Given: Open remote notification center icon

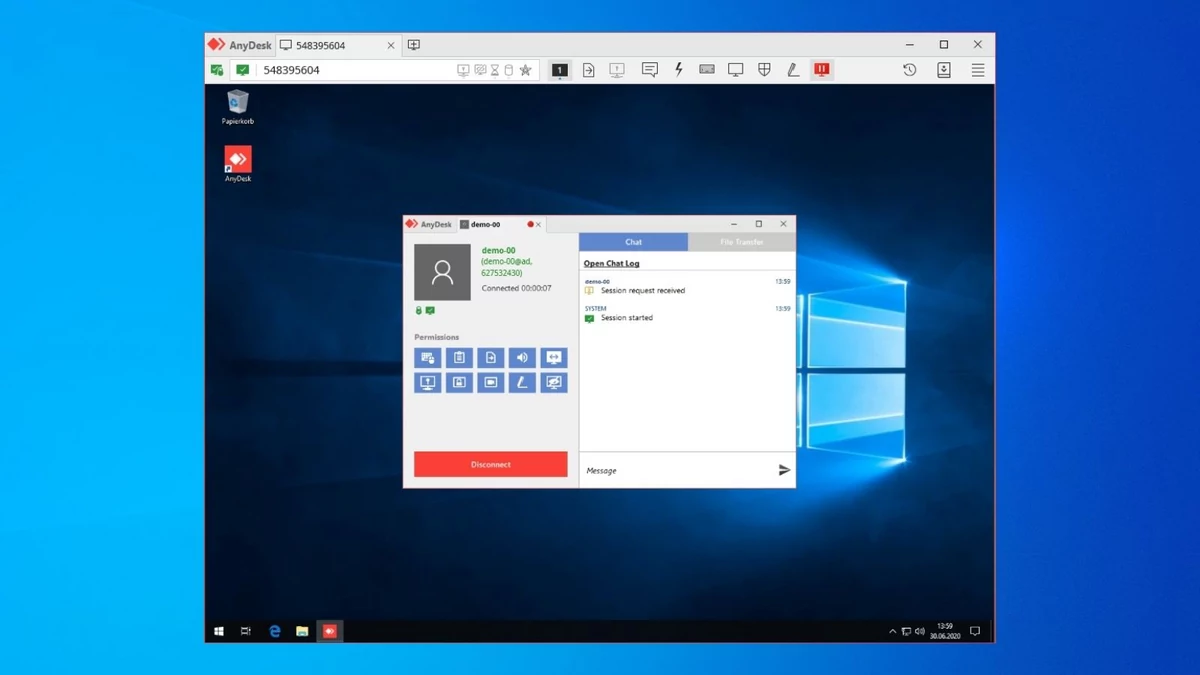Looking at the screenshot, I should 975,631.
